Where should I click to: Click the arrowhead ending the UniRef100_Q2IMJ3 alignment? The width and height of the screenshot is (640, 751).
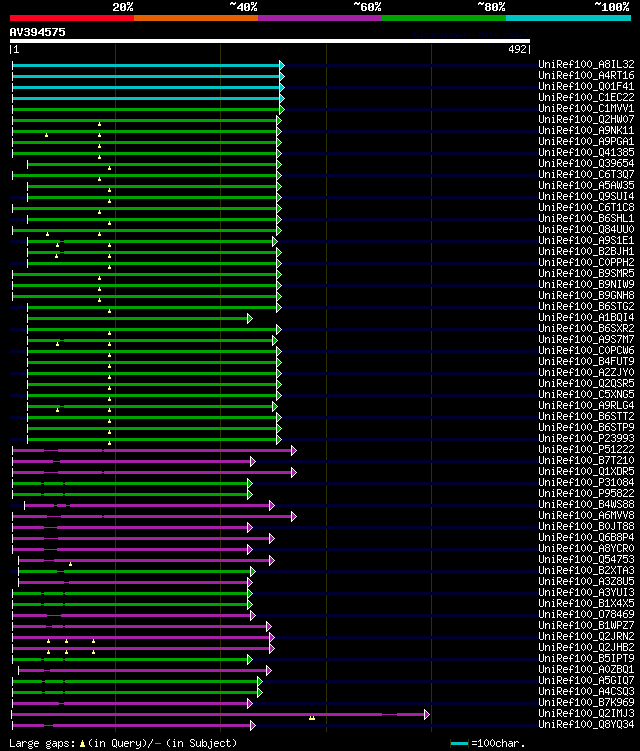point(427,715)
